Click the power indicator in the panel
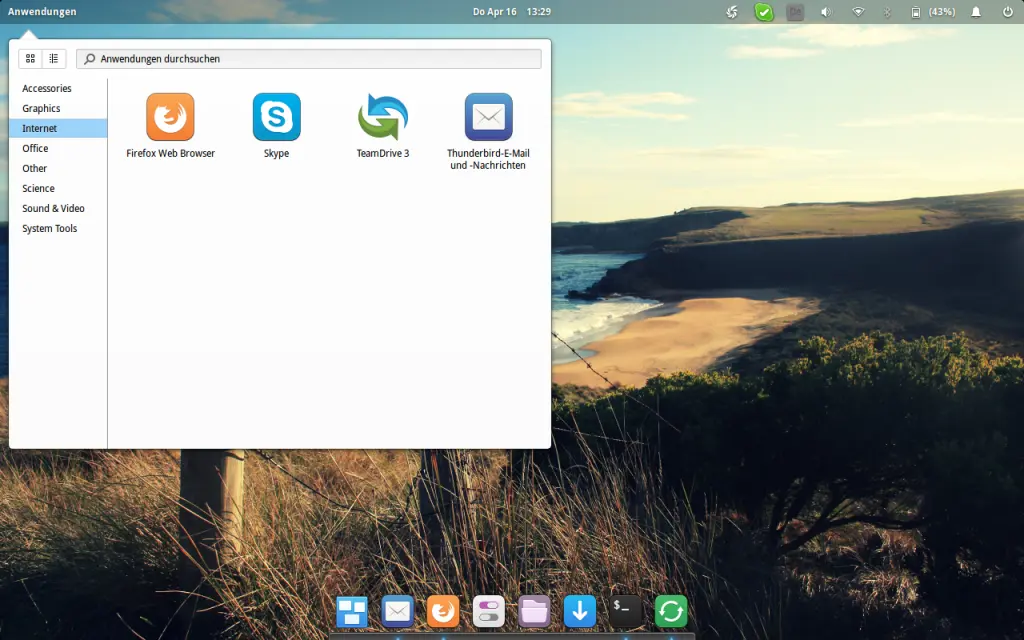Viewport: 1024px width, 640px height. (1008, 12)
